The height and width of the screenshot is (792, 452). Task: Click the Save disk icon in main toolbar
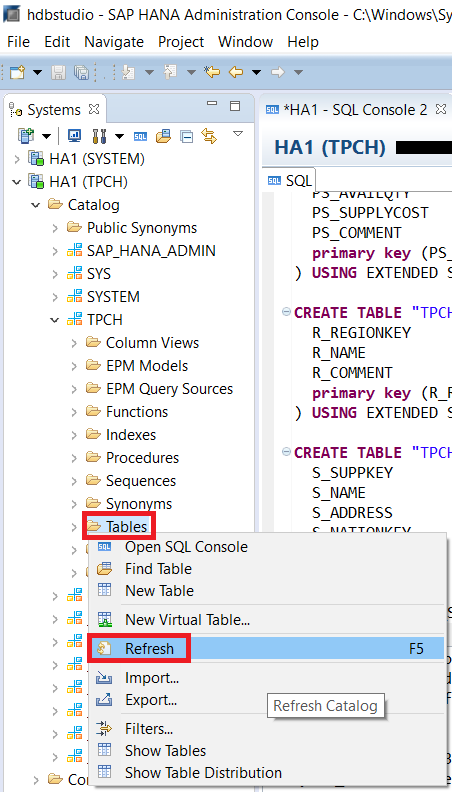coord(59,73)
